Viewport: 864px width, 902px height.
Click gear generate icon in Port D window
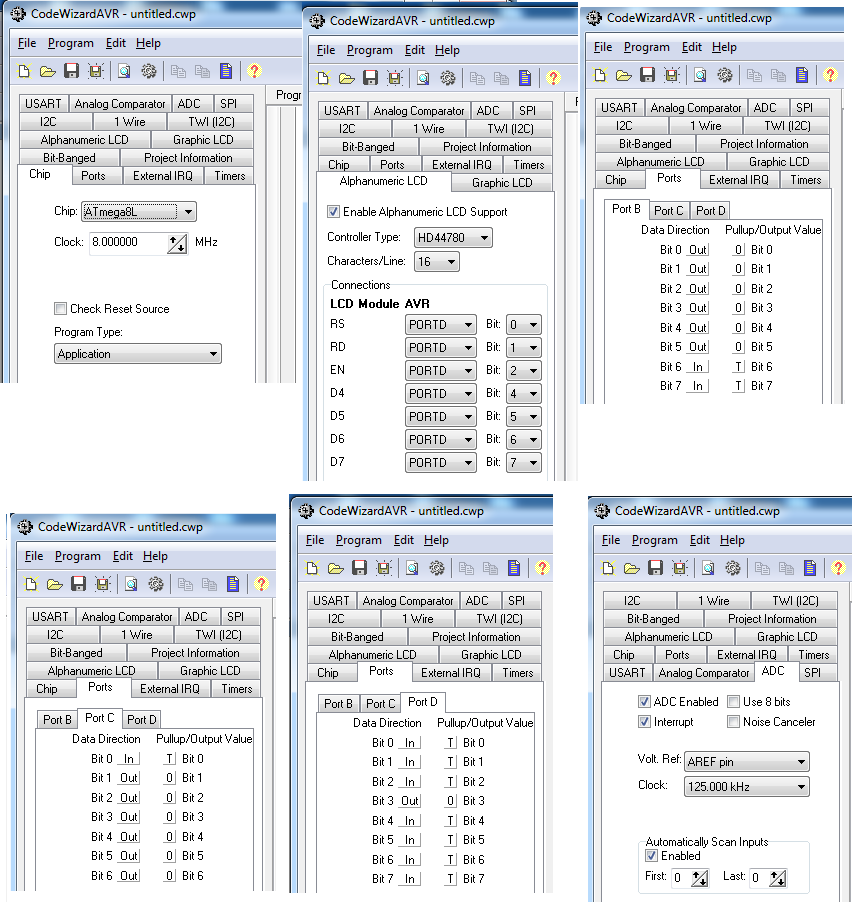(437, 568)
